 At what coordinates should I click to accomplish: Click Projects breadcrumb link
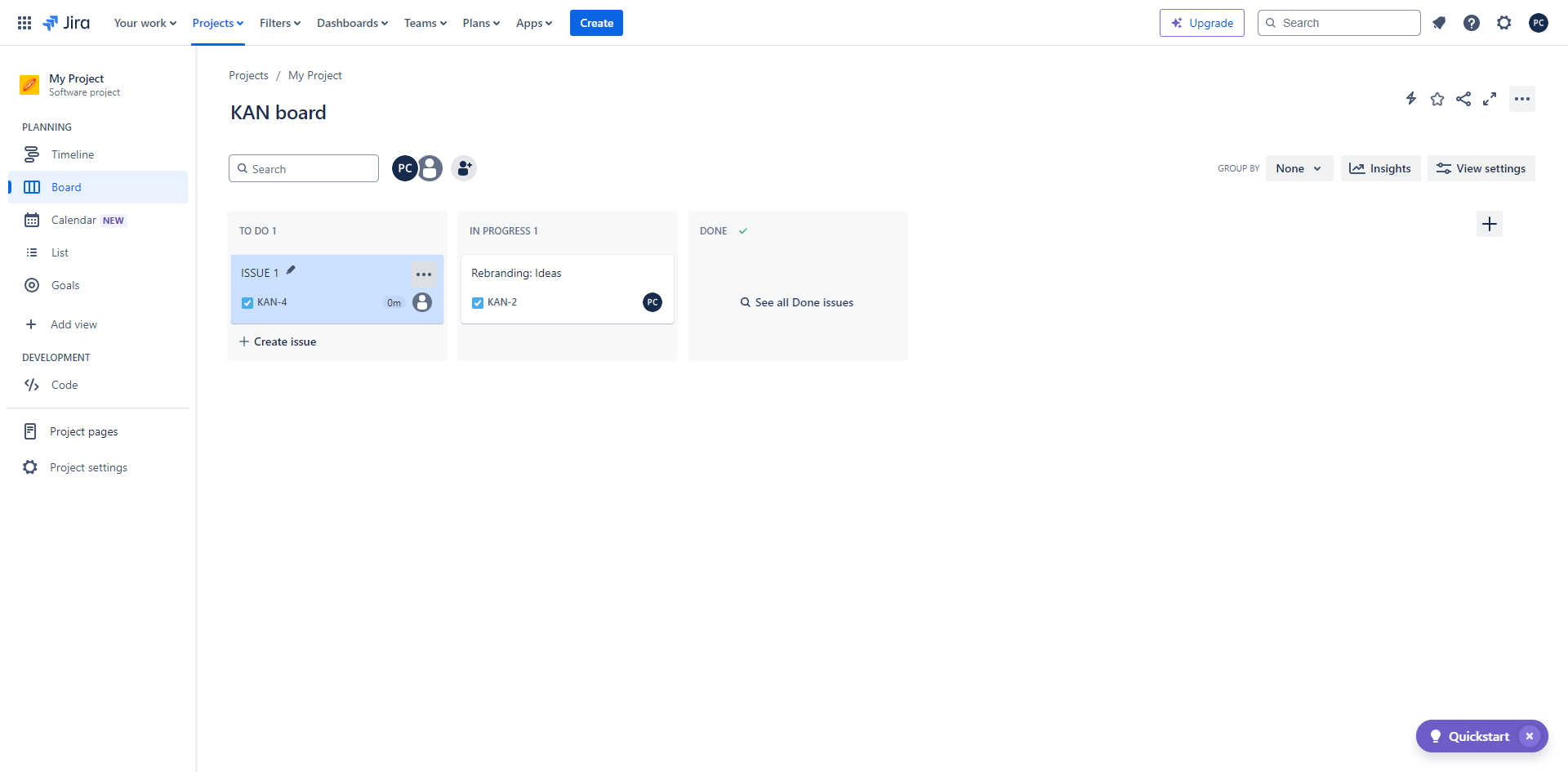click(x=248, y=75)
